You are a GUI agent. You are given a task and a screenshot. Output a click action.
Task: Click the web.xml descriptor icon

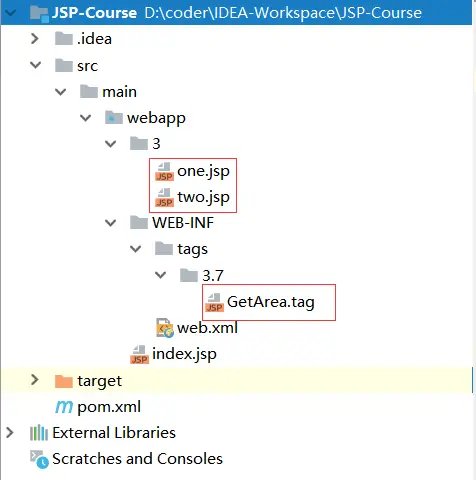click(x=165, y=328)
